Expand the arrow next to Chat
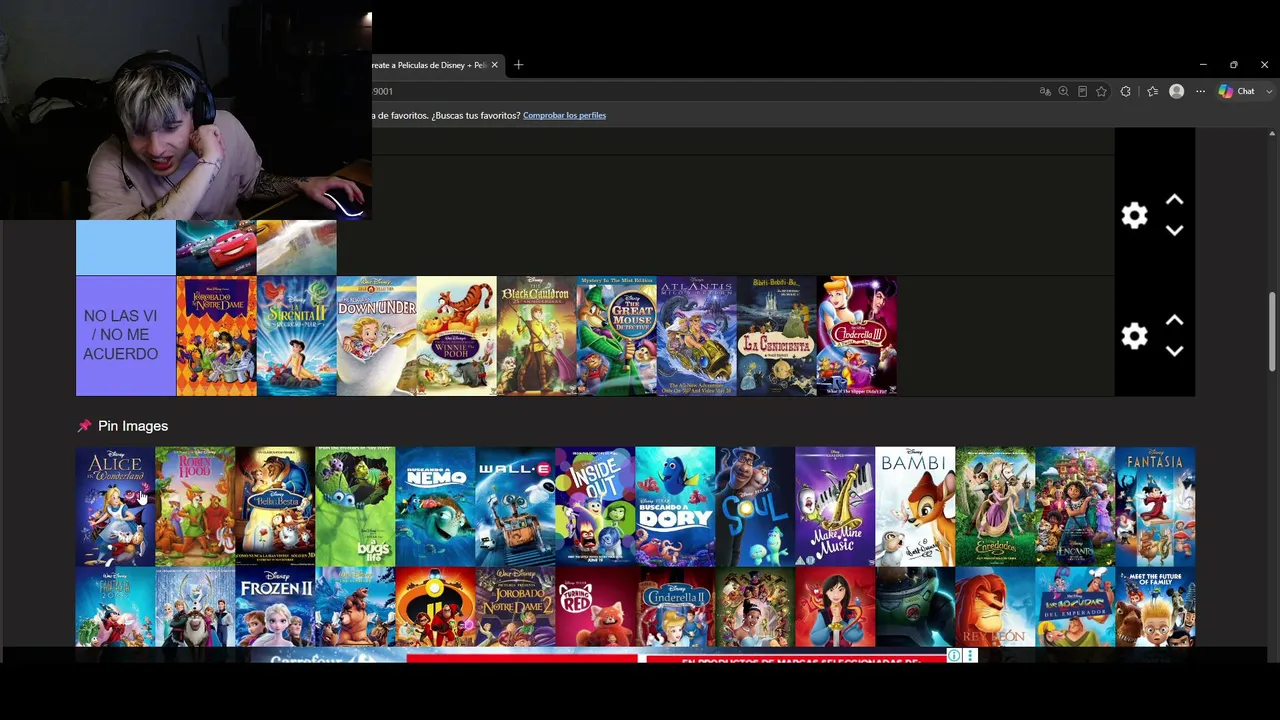Viewport: 1280px width, 720px height. click(x=1268, y=91)
